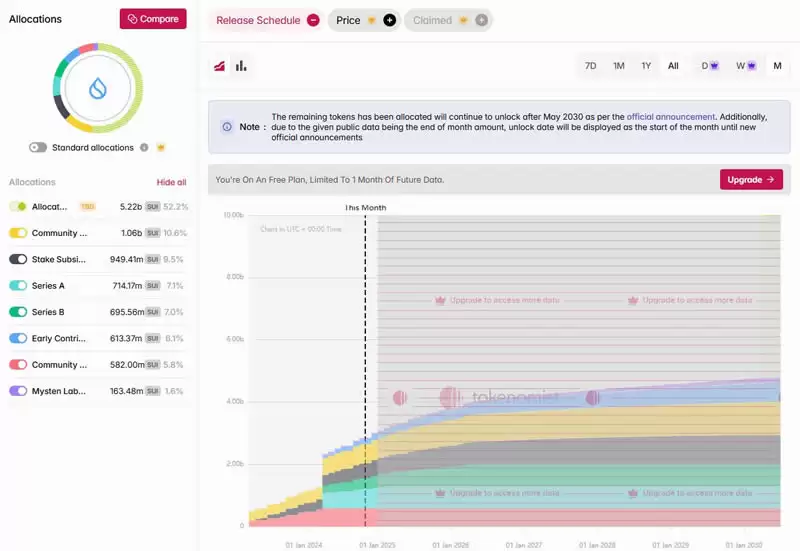Click the minus icon on Release Schedule

click(313, 20)
